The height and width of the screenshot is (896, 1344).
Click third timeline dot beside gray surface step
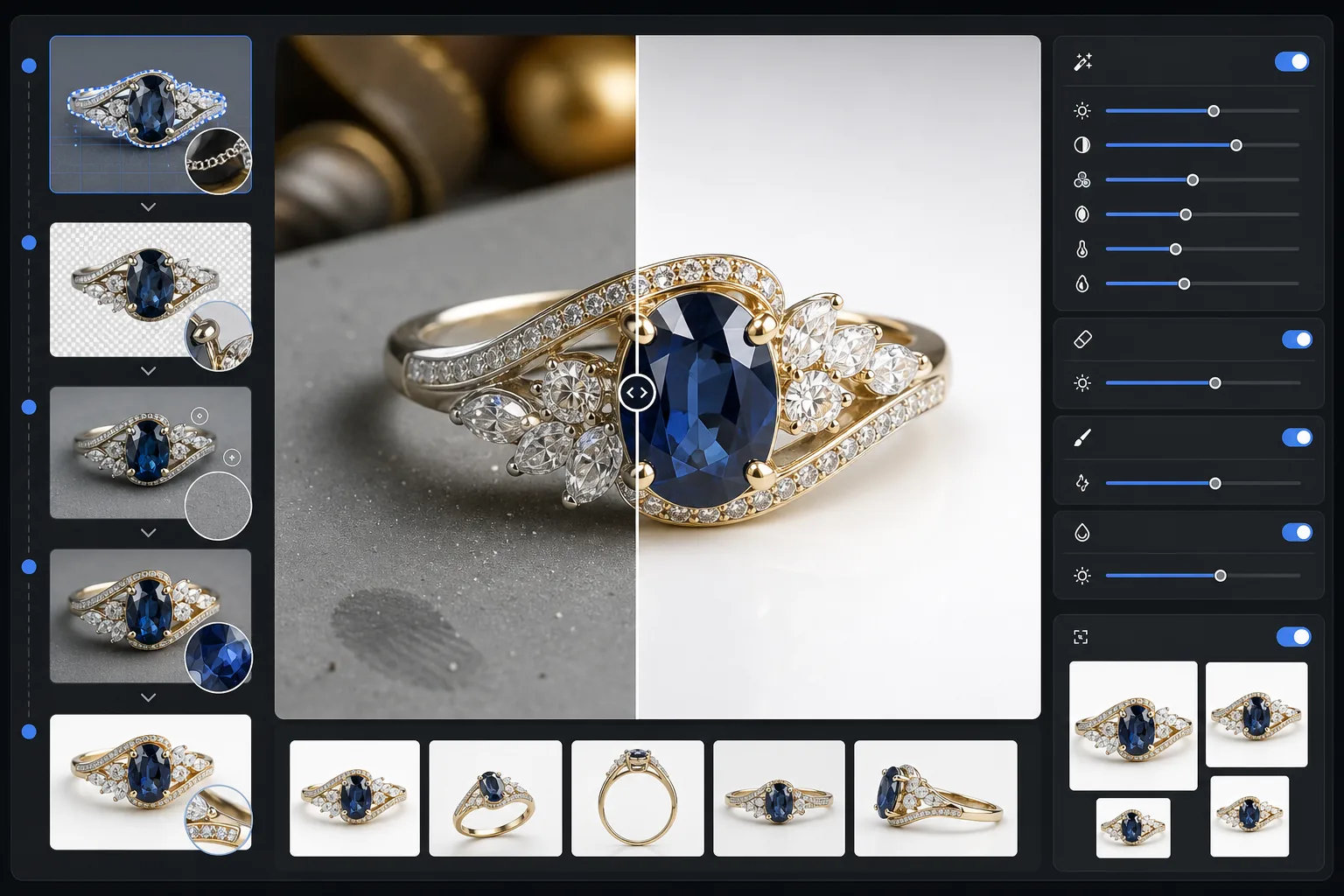pos(29,407)
